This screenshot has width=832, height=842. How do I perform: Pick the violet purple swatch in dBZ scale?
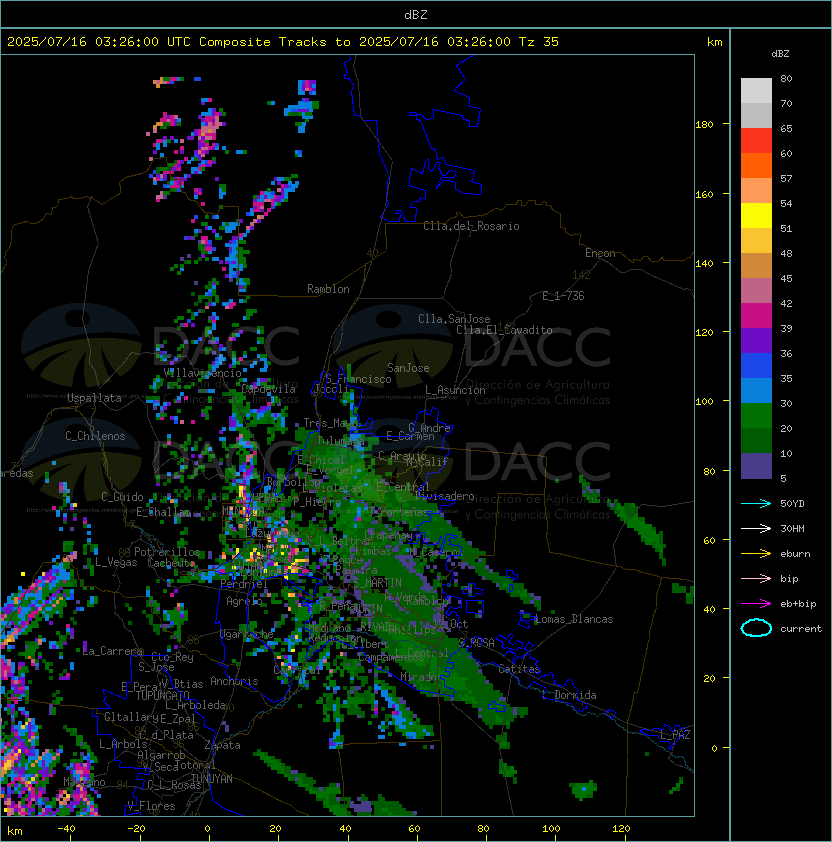click(x=756, y=340)
